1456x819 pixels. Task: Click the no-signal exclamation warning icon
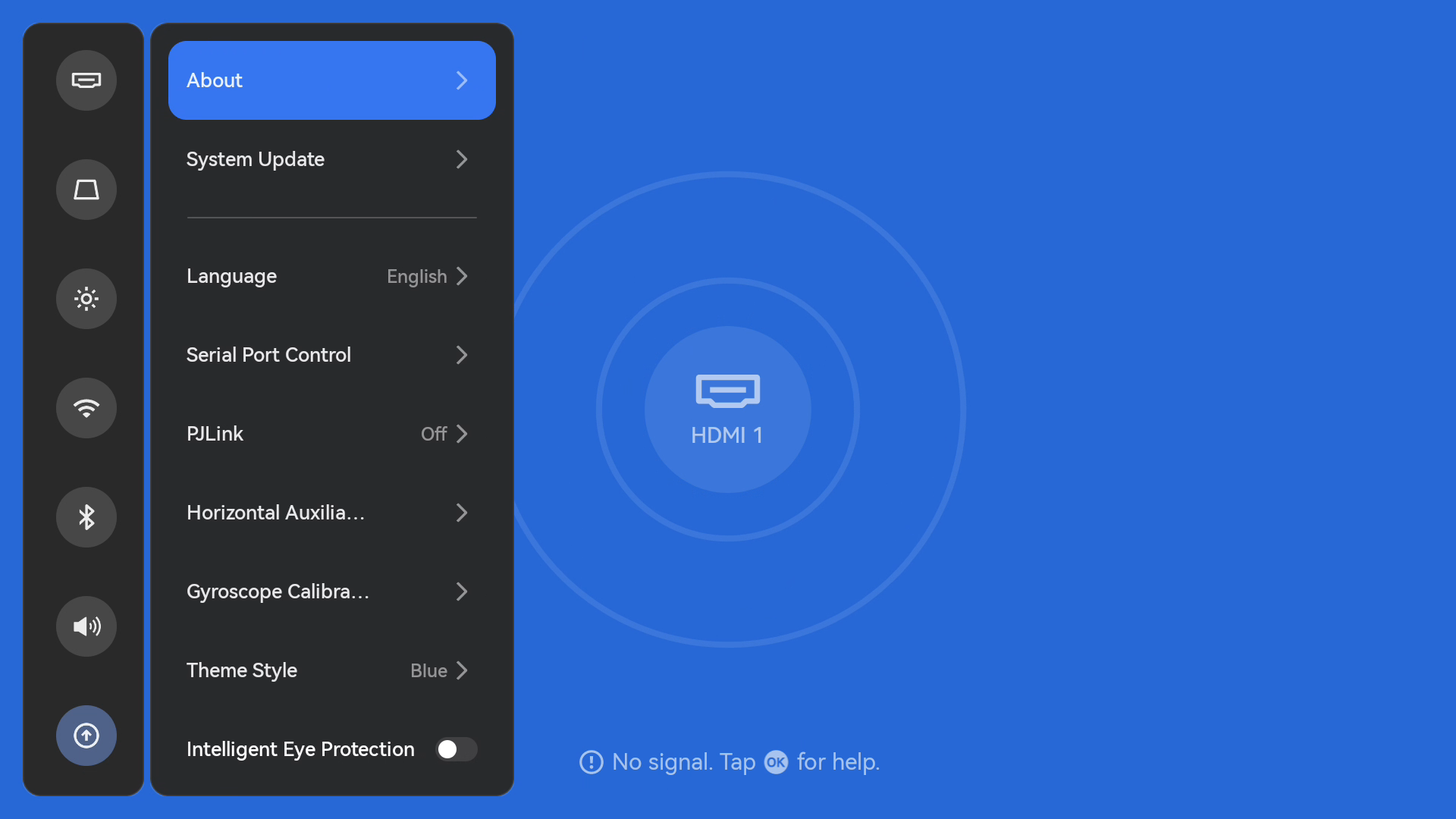591,762
